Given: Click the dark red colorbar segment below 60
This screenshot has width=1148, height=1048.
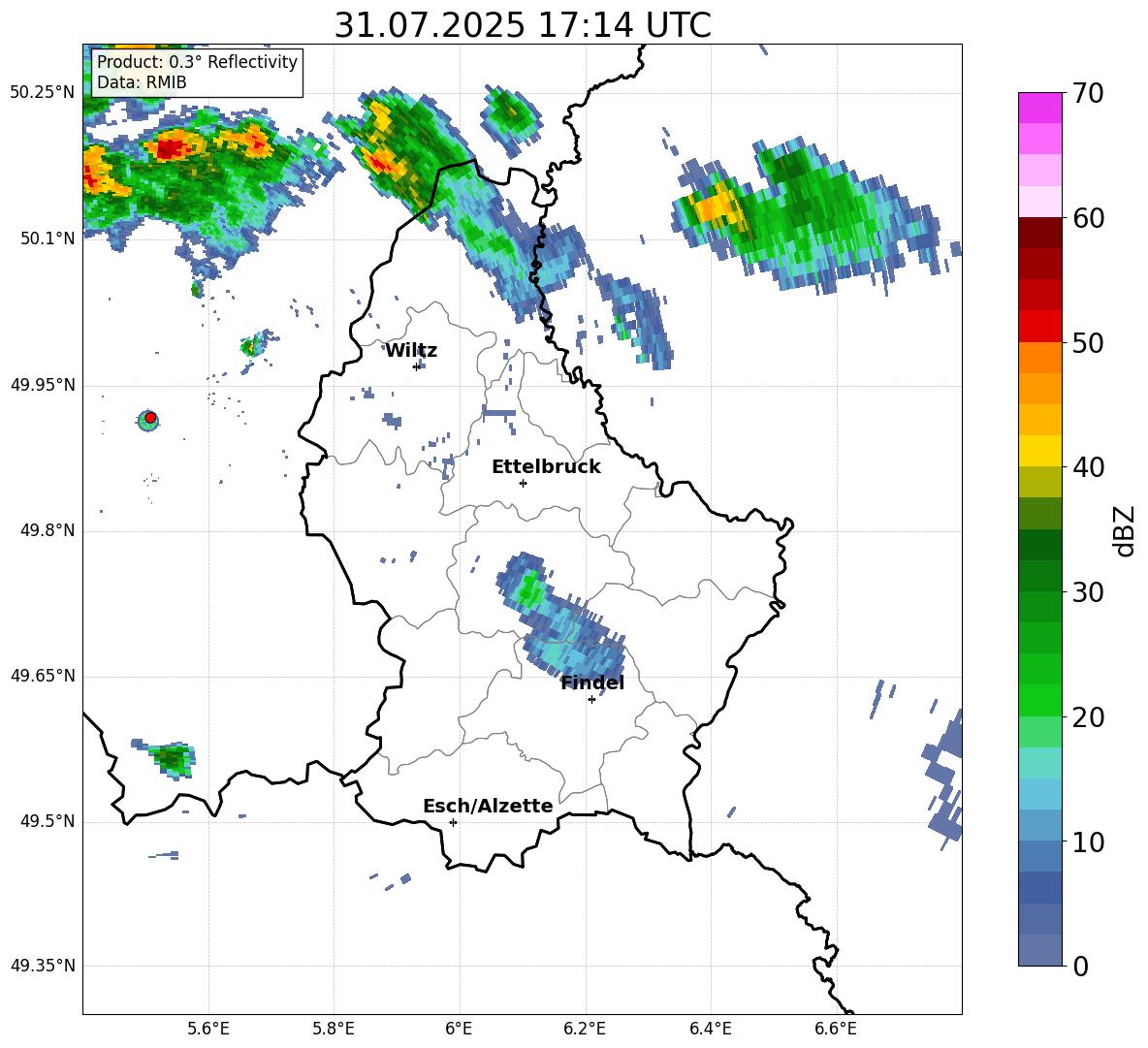Looking at the screenshot, I should click(1039, 233).
